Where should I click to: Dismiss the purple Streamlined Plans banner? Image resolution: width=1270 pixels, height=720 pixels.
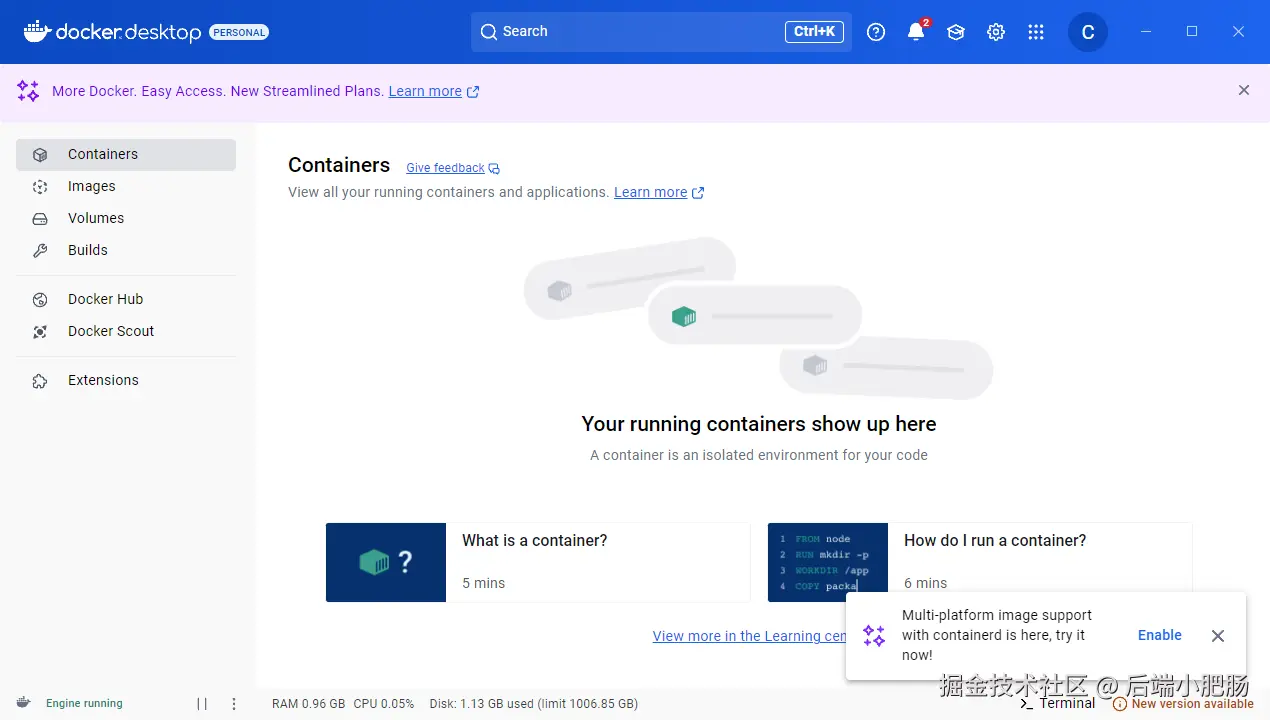pos(1244,90)
